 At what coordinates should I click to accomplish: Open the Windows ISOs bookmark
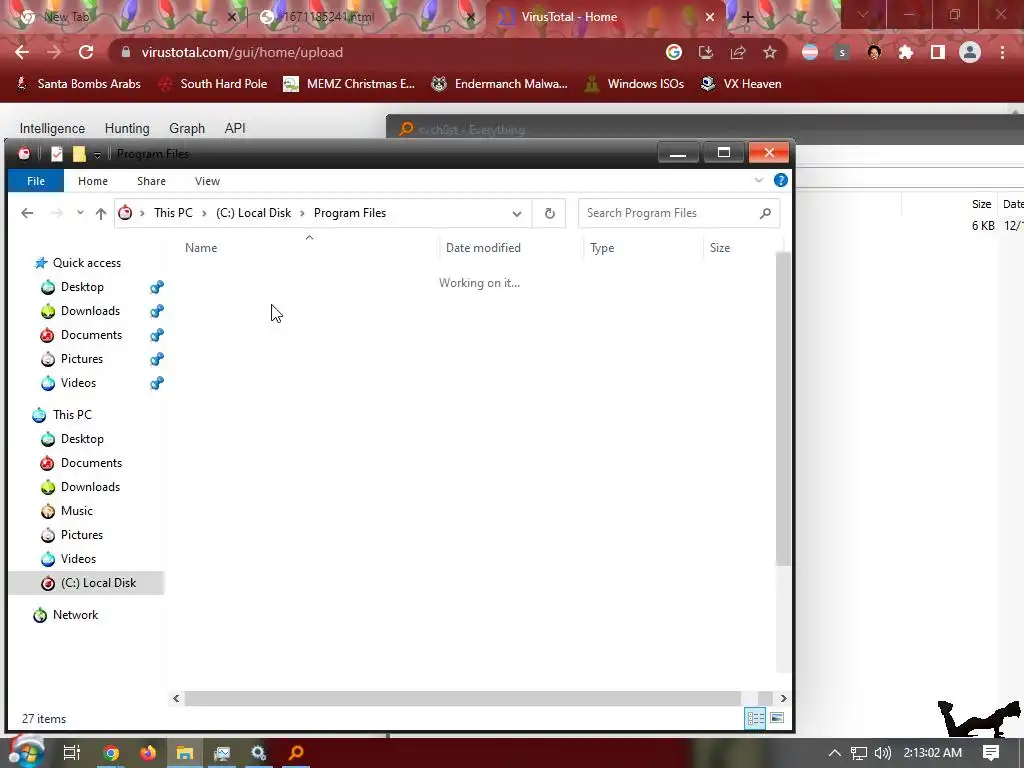pos(635,84)
